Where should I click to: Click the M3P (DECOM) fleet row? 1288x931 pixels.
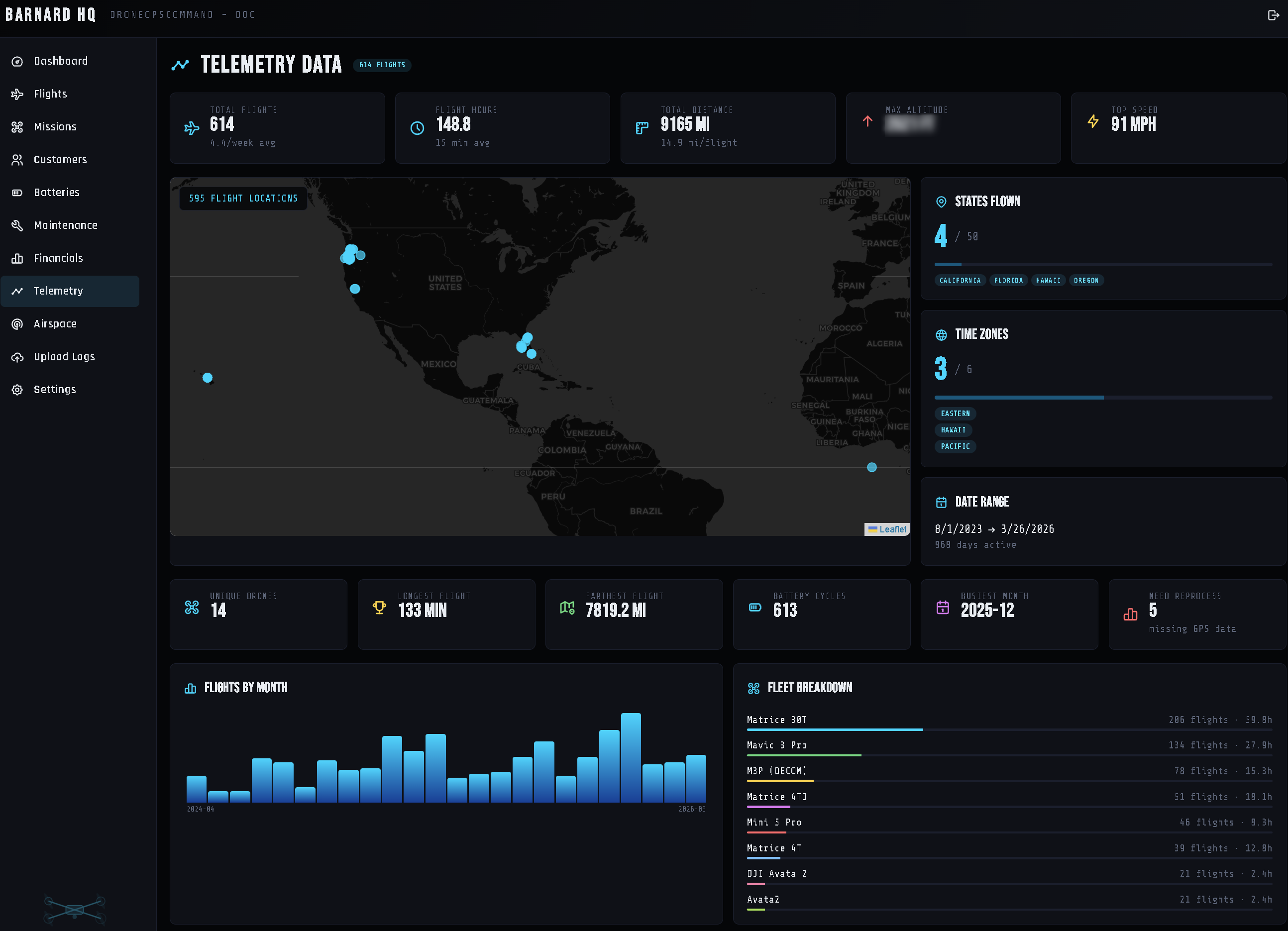(x=1009, y=774)
